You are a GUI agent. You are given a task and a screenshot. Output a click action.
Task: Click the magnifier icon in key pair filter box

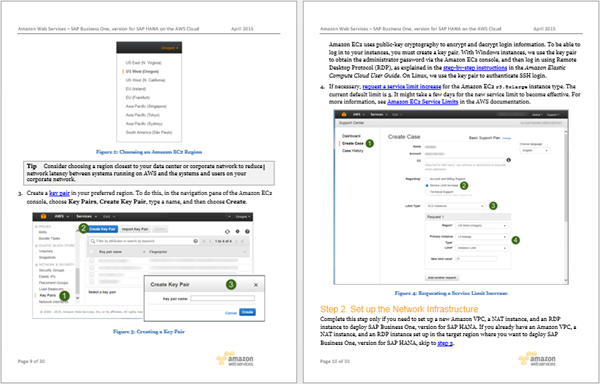point(93,241)
